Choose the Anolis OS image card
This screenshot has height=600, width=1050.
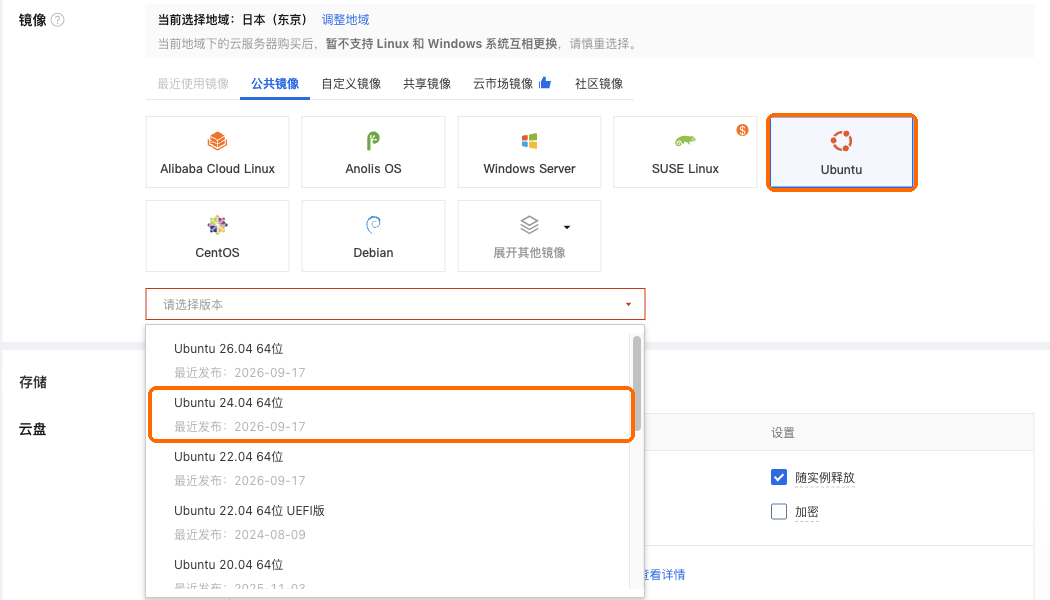click(373, 152)
